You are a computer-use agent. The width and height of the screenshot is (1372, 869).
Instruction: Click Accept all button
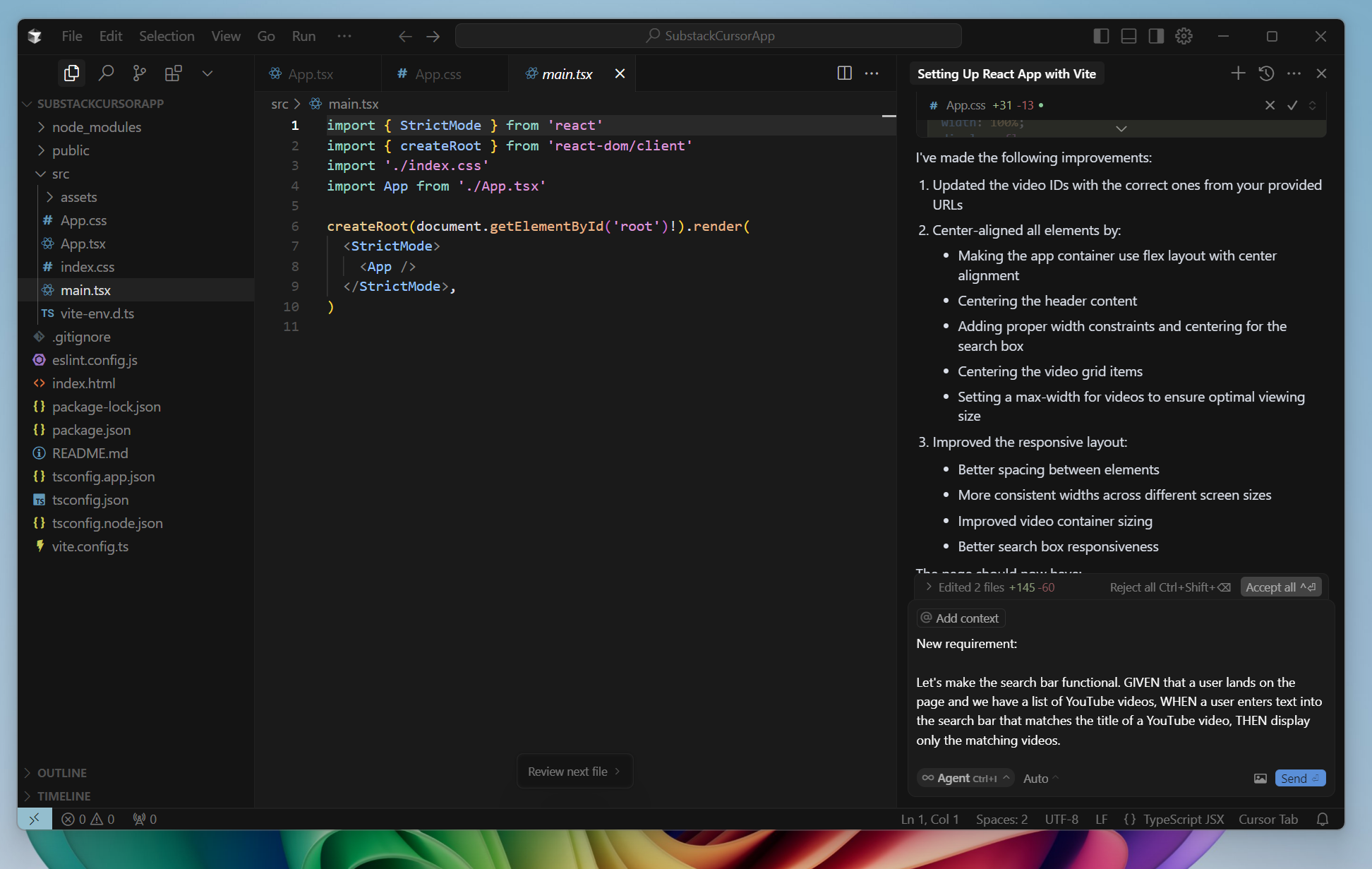point(1280,587)
